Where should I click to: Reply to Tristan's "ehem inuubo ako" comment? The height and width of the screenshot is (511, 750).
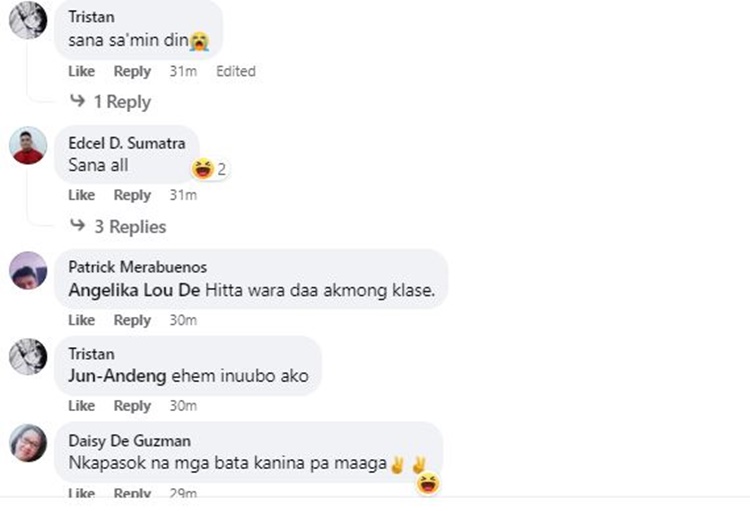tap(132, 406)
